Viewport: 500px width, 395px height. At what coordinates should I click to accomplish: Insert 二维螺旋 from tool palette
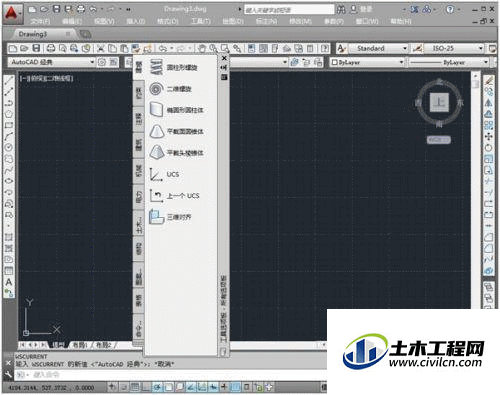(171, 89)
